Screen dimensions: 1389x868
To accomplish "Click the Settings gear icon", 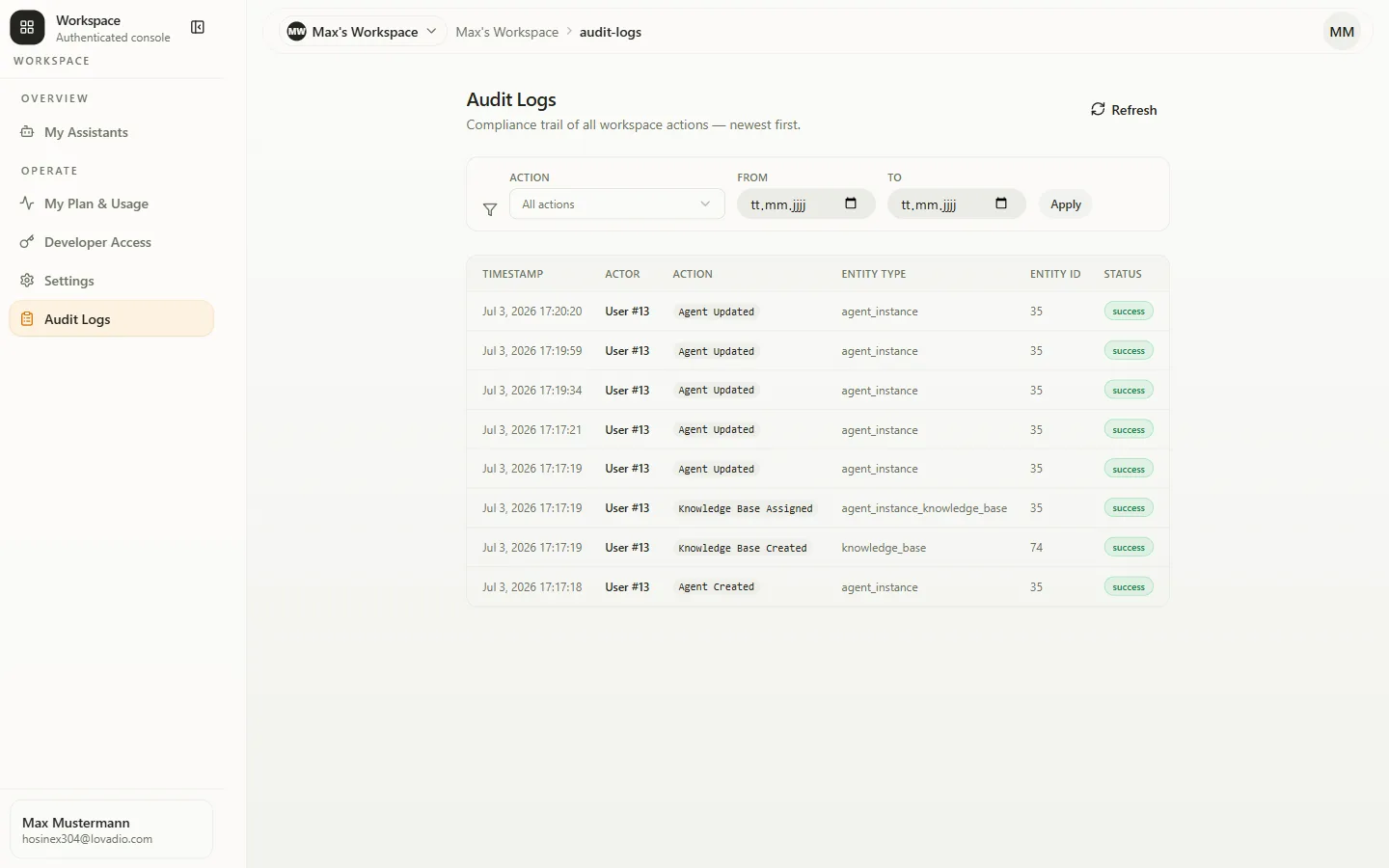I will (x=27, y=281).
